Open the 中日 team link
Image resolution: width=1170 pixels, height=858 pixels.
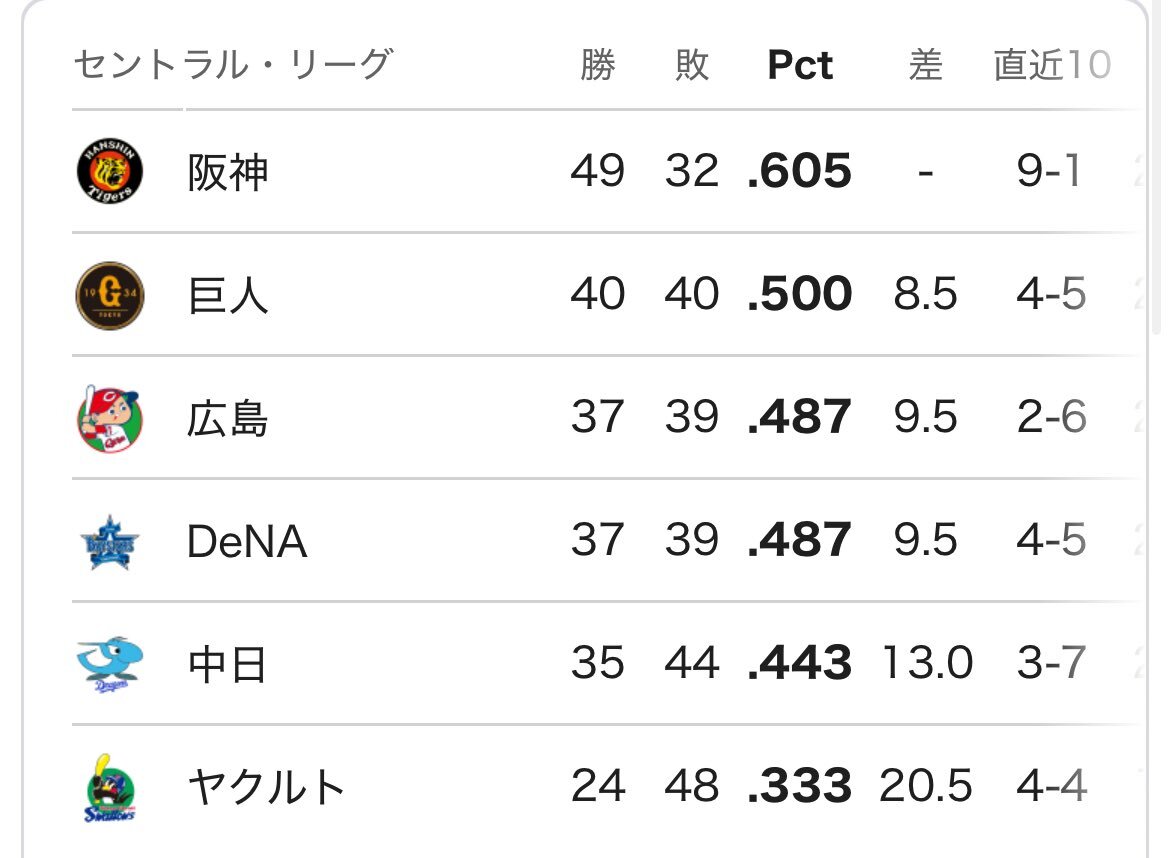pos(227,665)
